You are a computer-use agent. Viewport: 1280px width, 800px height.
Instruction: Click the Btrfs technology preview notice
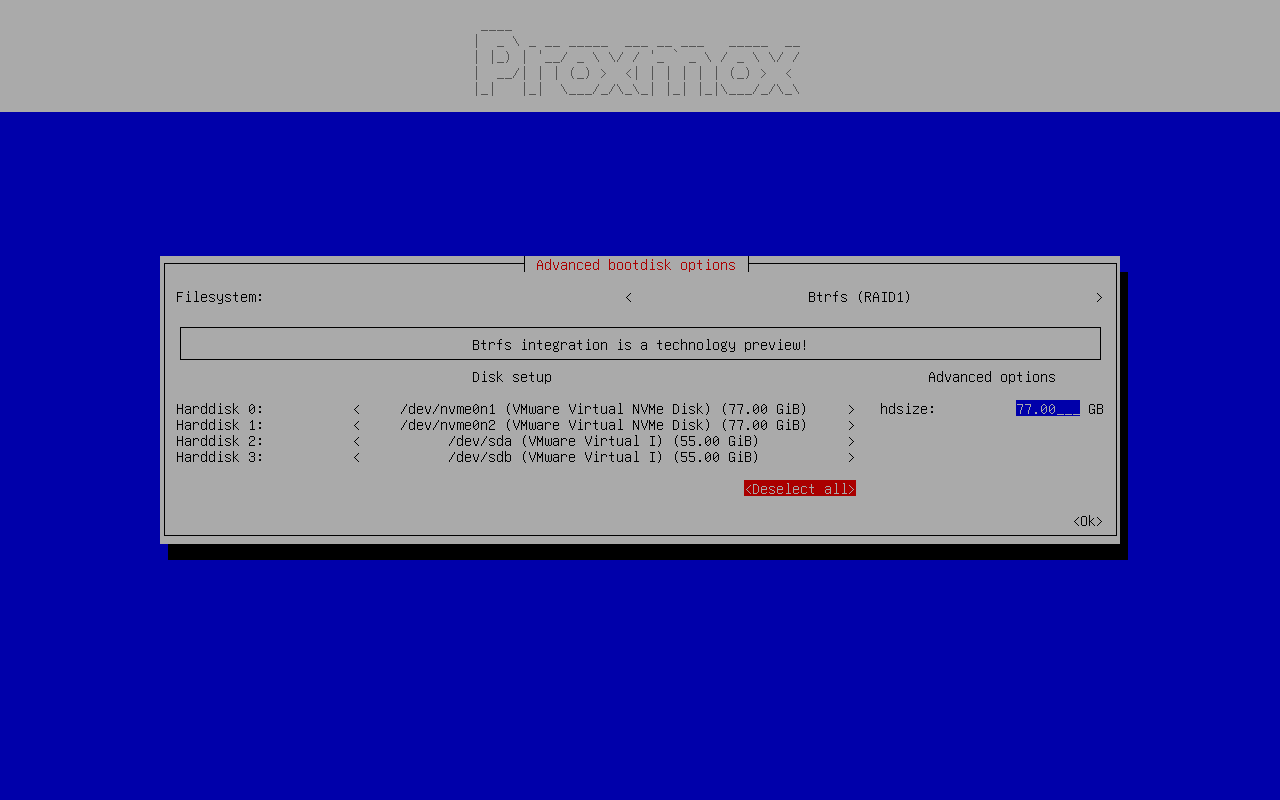(x=640, y=345)
